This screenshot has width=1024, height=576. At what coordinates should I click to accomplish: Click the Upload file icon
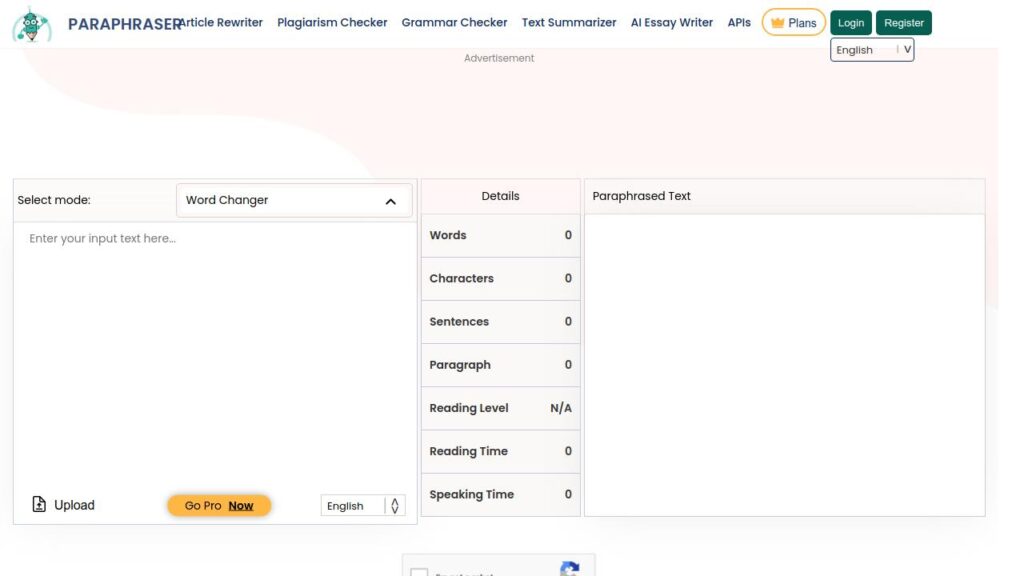click(40, 505)
